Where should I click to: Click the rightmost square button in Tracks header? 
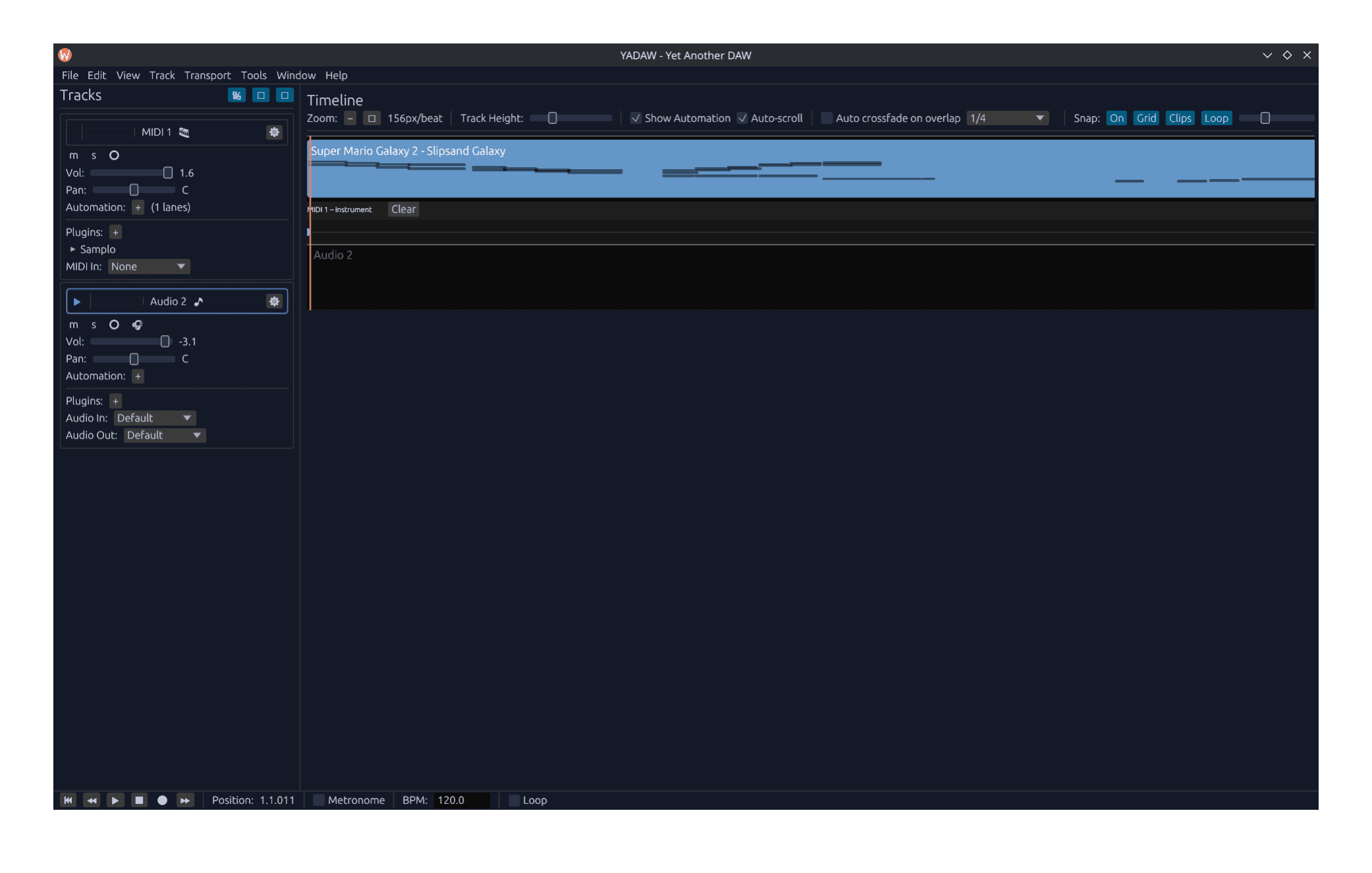[x=285, y=95]
